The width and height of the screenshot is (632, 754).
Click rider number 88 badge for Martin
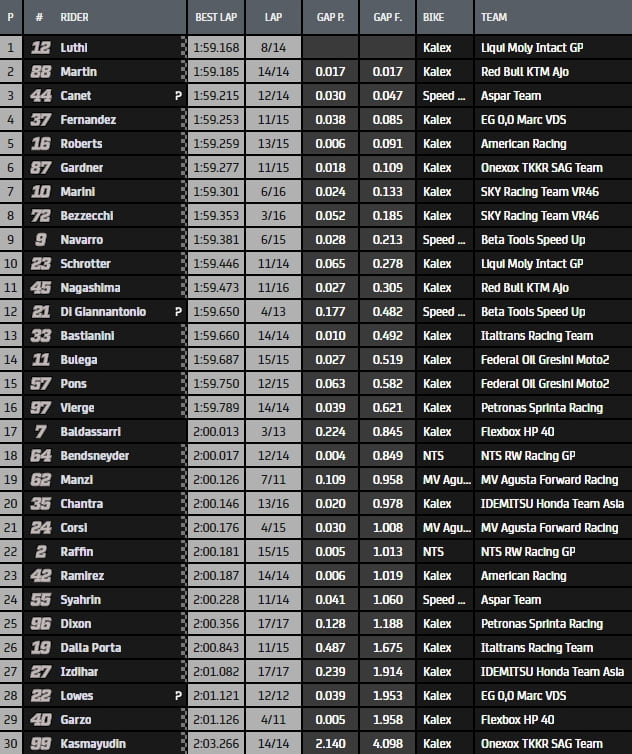(x=41, y=72)
